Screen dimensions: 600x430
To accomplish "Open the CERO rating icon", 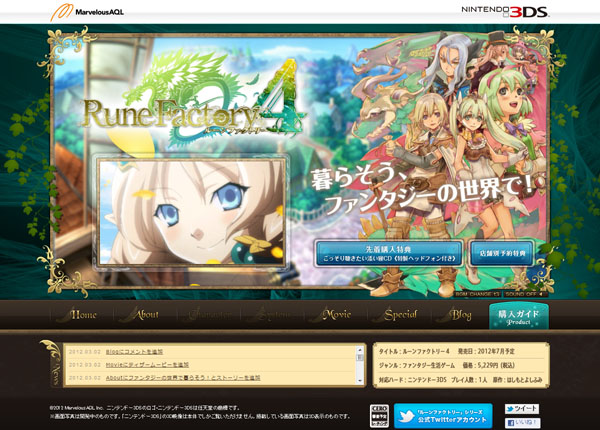I will pos(379,416).
